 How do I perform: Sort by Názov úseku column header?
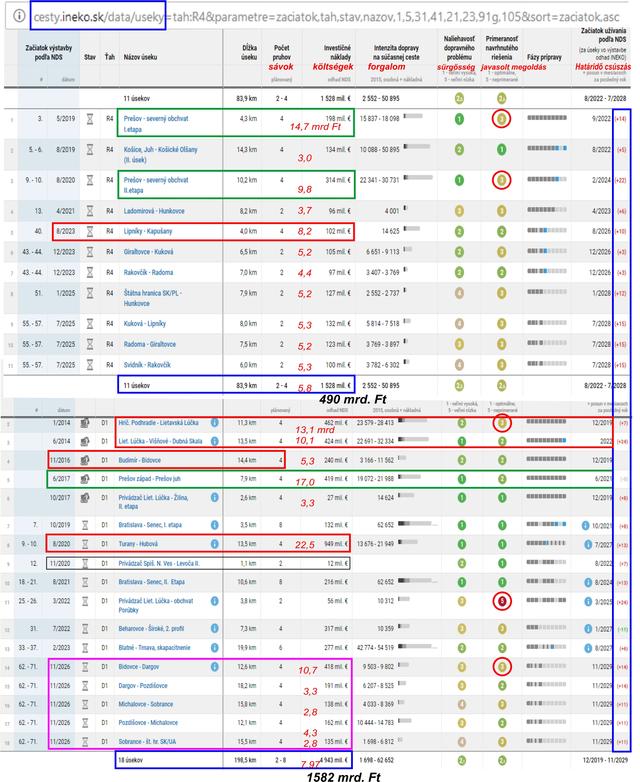tap(140, 57)
